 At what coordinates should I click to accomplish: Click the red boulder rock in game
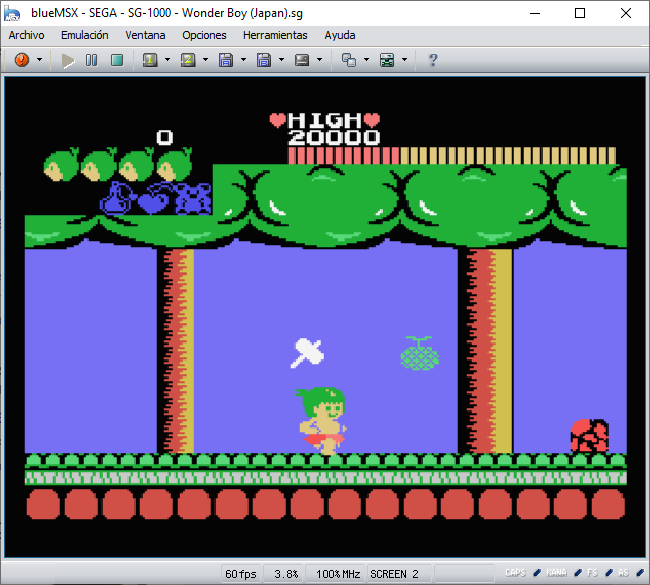pos(590,436)
